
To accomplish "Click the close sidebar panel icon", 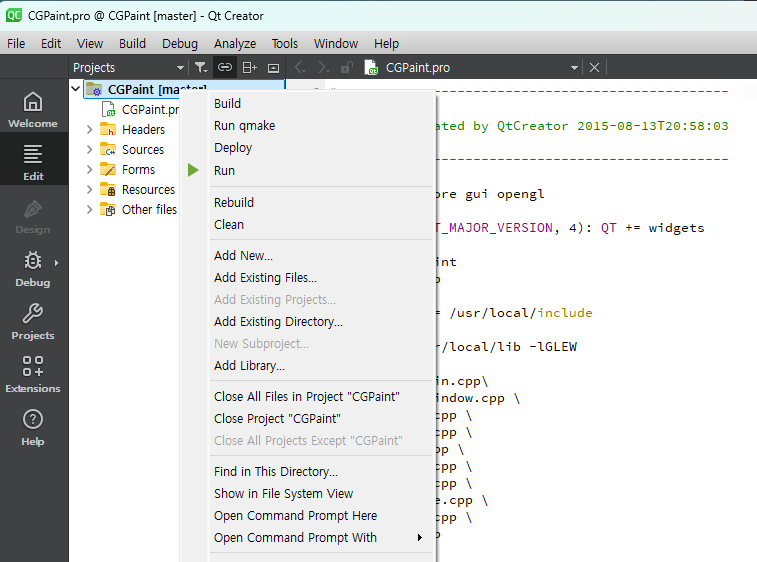I will pos(273,68).
